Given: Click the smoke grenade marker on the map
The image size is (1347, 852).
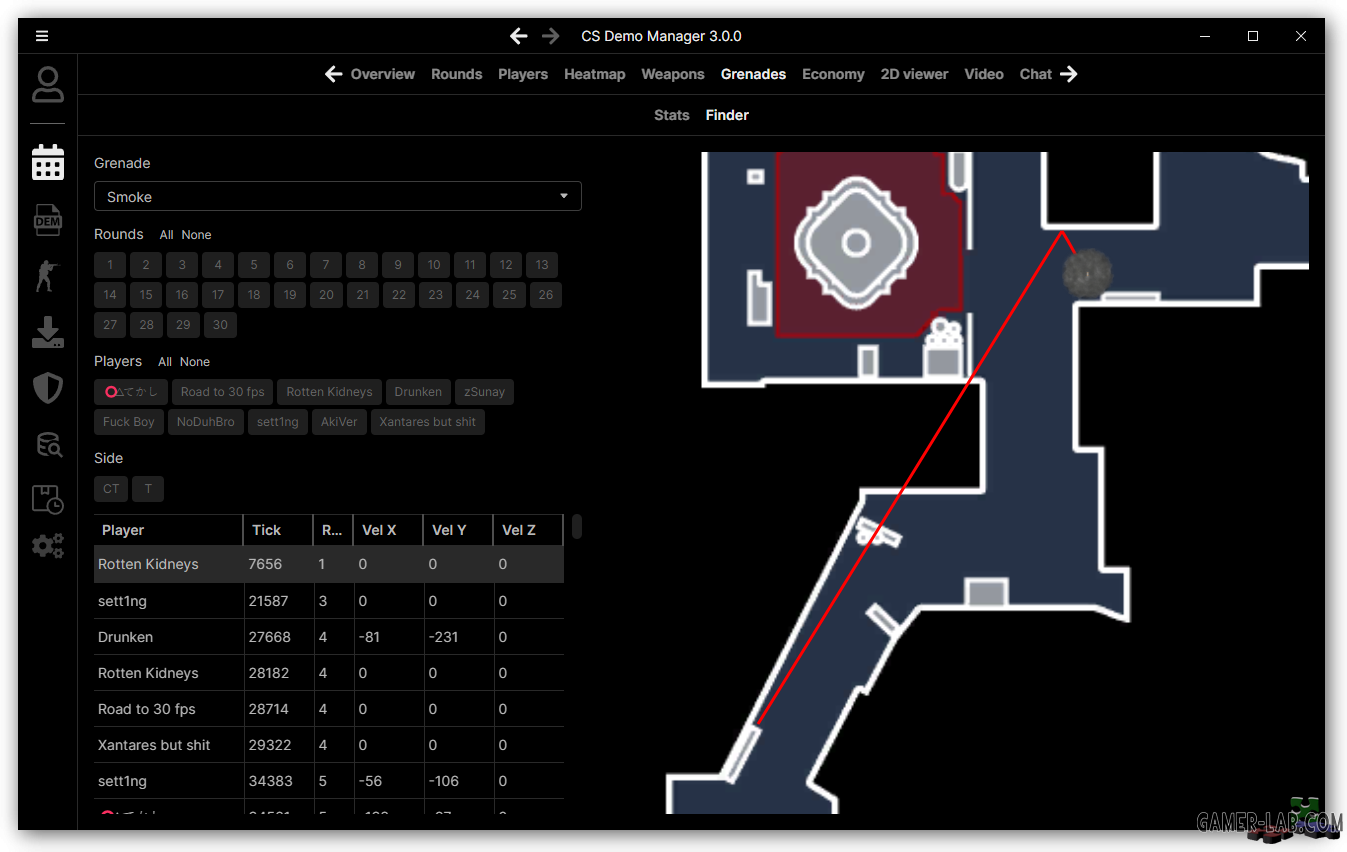Looking at the screenshot, I should click(1087, 272).
